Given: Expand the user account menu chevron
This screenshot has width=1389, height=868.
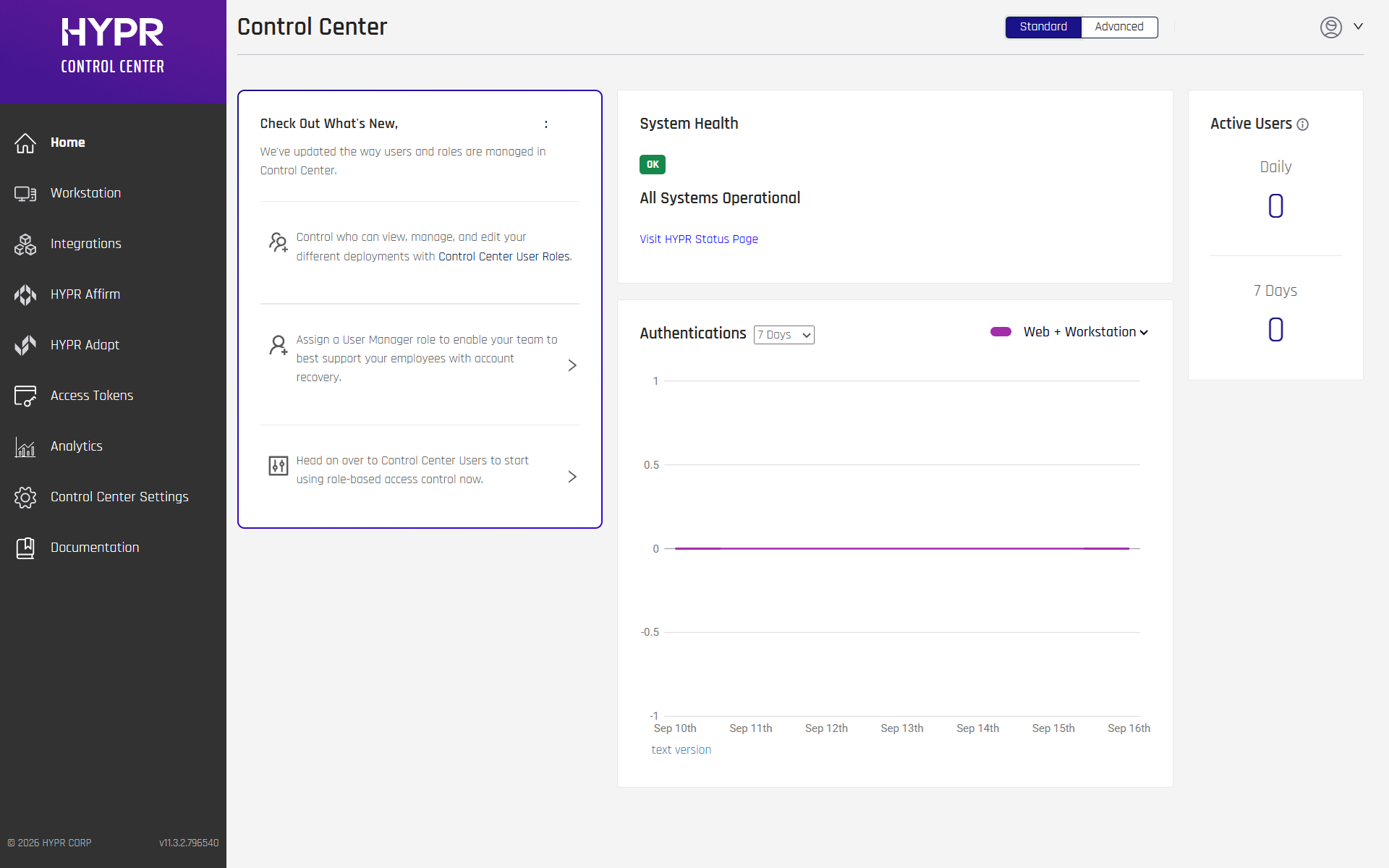Looking at the screenshot, I should (x=1359, y=27).
